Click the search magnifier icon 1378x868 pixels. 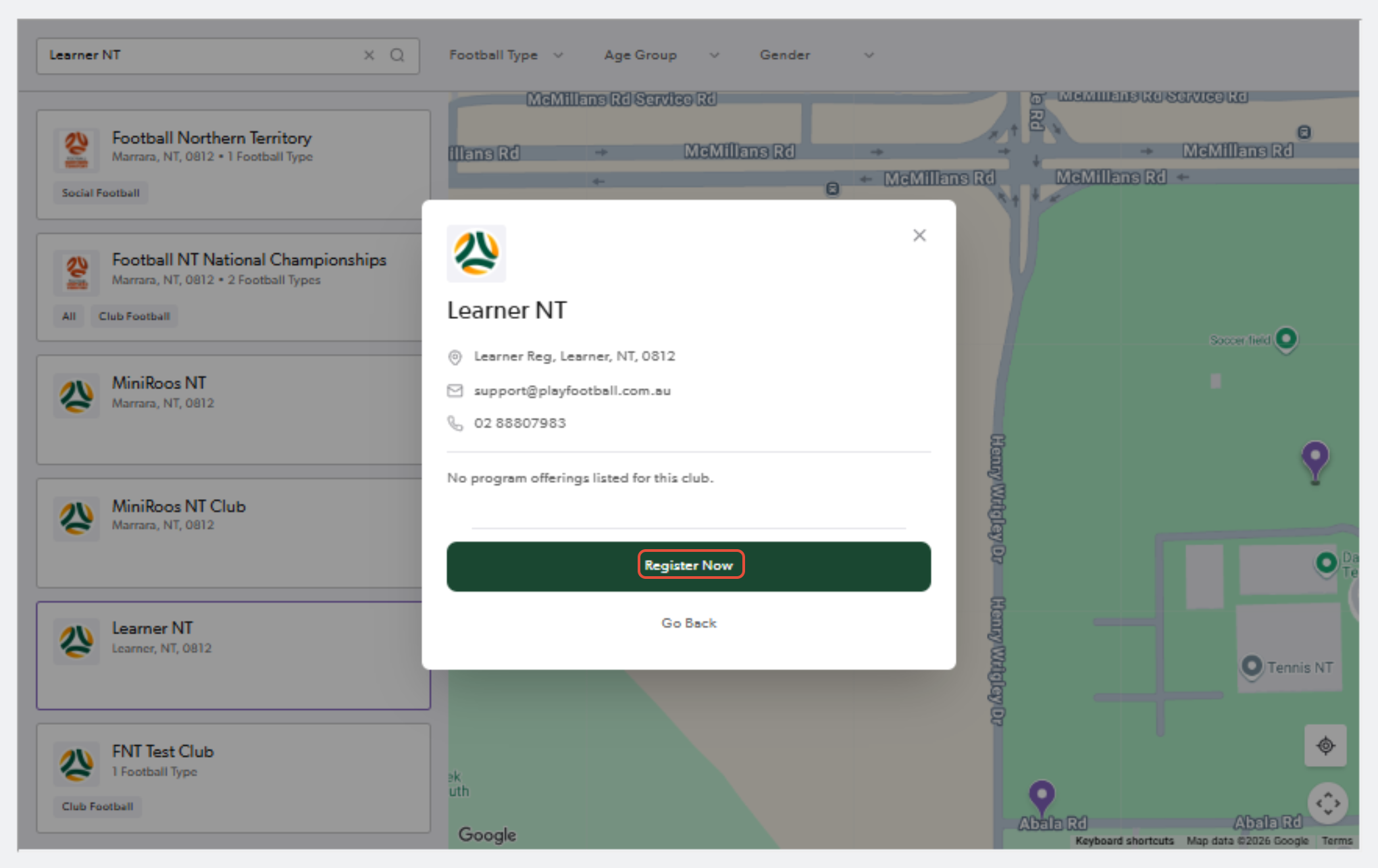[x=397, y=55]
